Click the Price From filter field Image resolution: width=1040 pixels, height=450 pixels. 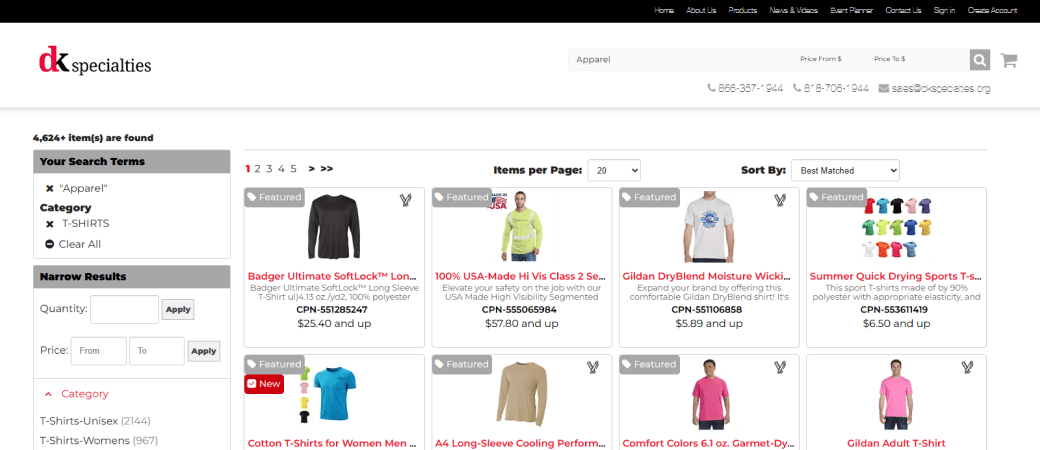(99, 351)
